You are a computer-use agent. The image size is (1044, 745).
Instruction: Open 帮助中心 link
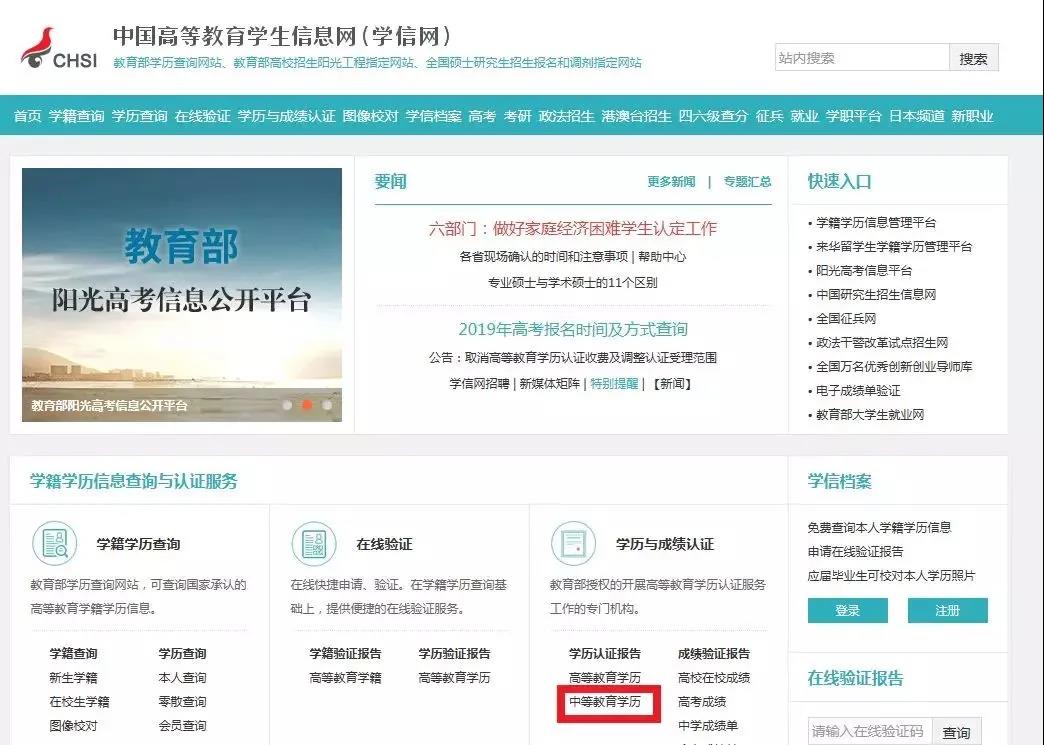[x=662, y=256]
